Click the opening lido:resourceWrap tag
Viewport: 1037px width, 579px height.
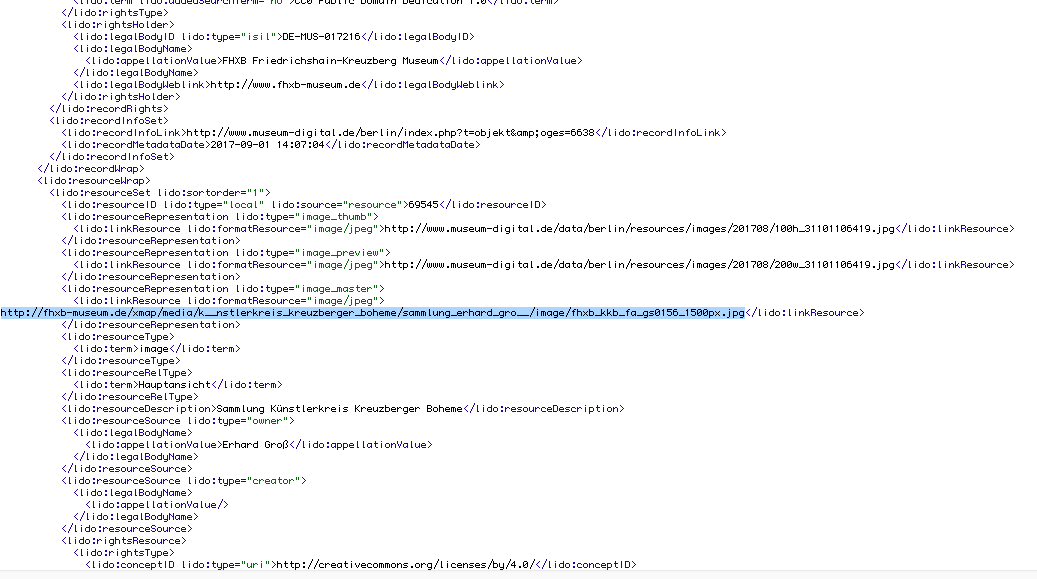[93, 181]
